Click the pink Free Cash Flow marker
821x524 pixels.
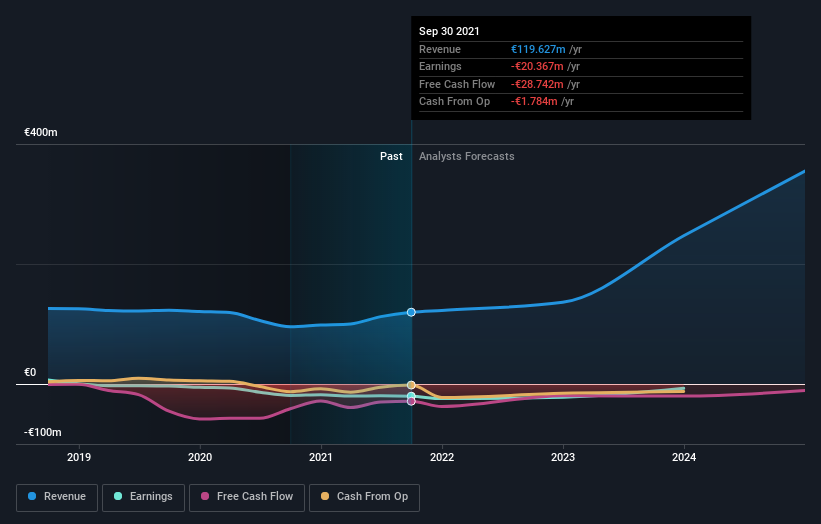click(411, 402)
